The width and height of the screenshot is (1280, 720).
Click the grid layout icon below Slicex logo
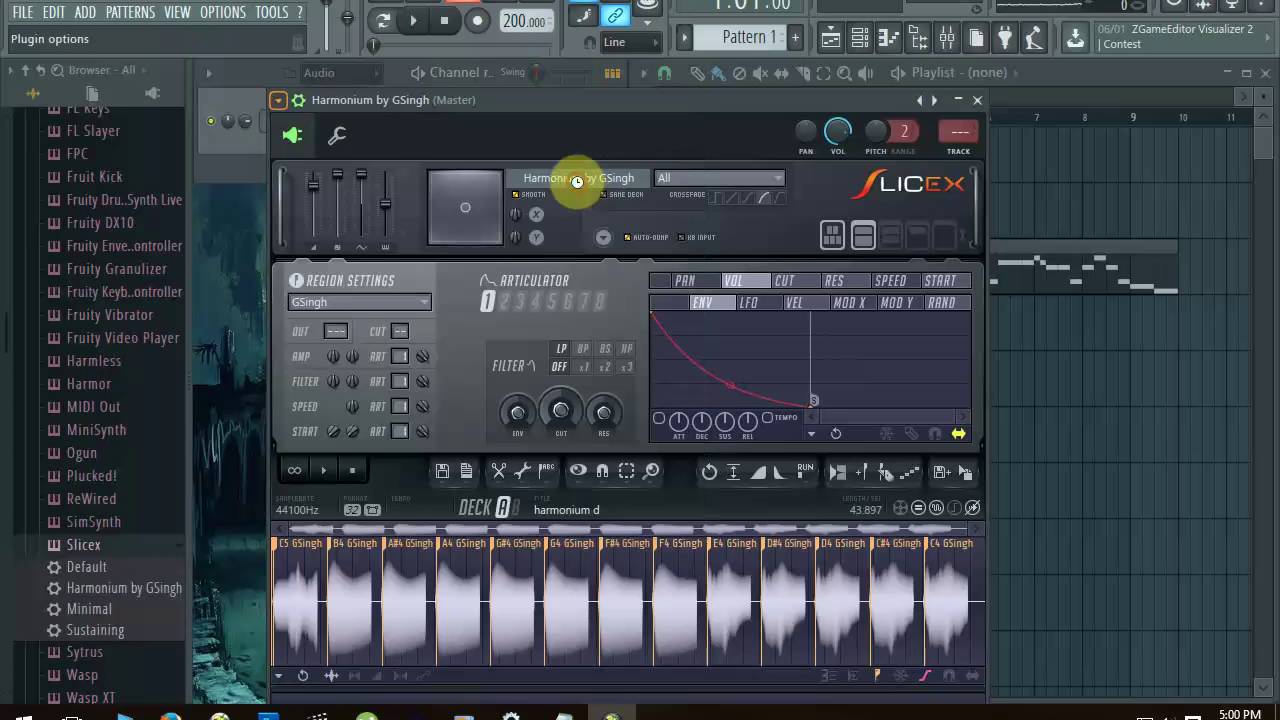coord(832,235)
